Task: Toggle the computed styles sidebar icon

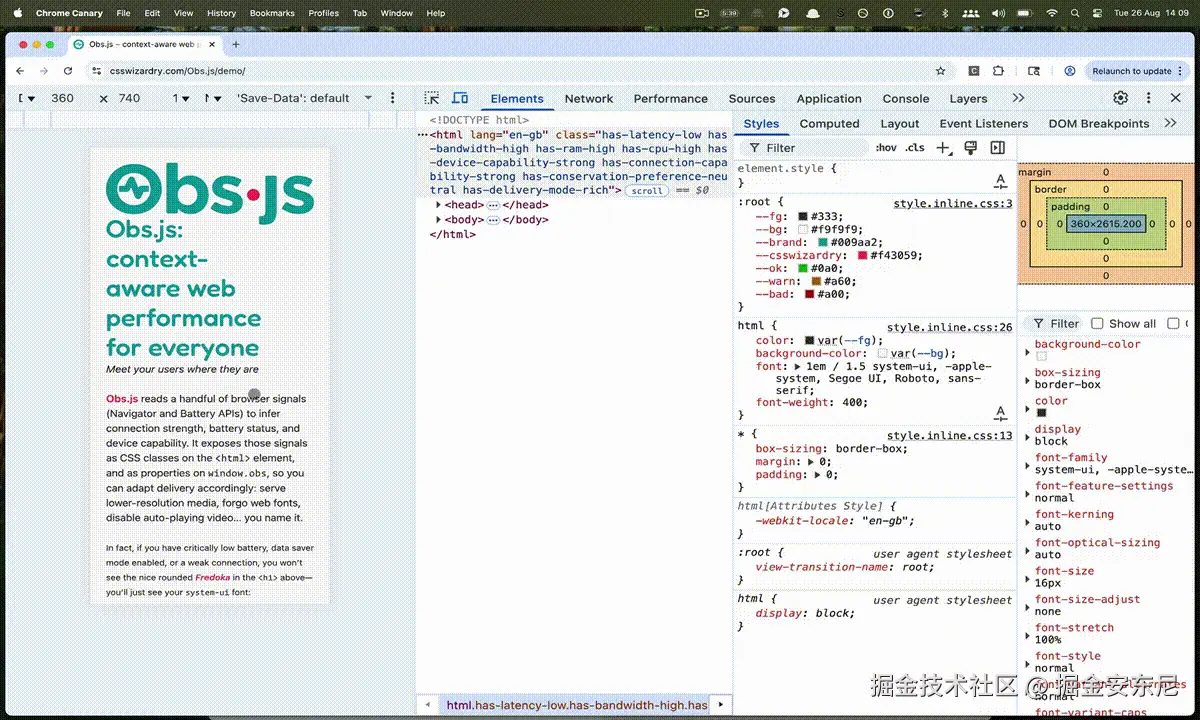Action: point(997,148)
